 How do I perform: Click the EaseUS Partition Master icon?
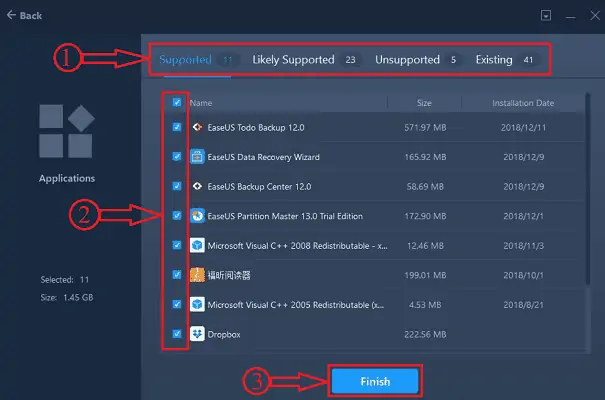click(x=197, y=216)
